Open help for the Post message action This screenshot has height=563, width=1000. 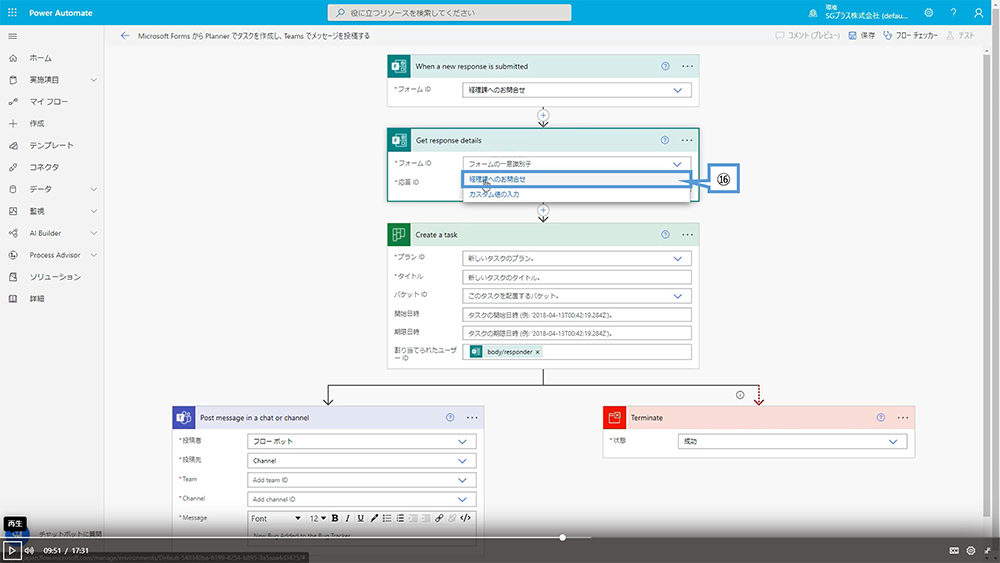tap(450, 418)
